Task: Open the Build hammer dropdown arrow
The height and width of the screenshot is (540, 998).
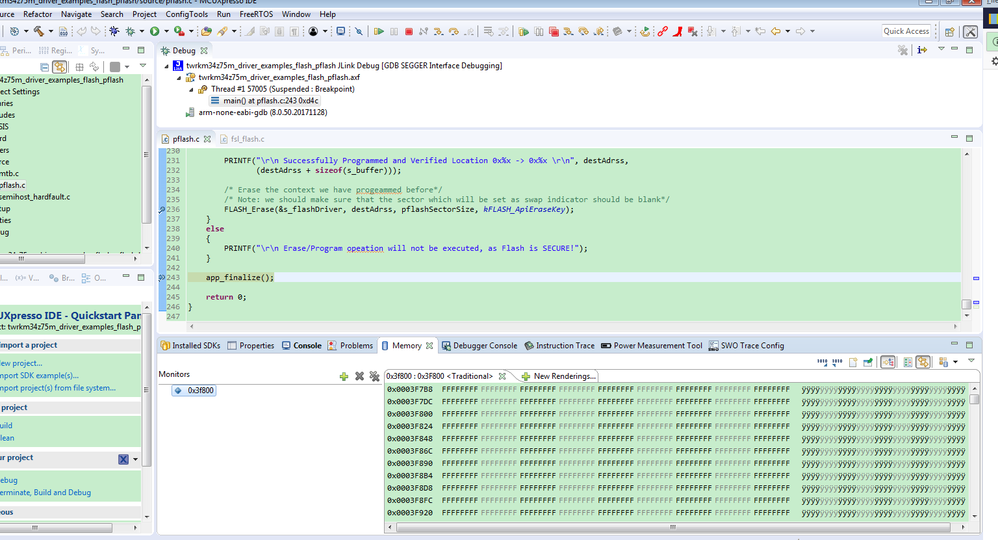Action: point(51,31)
